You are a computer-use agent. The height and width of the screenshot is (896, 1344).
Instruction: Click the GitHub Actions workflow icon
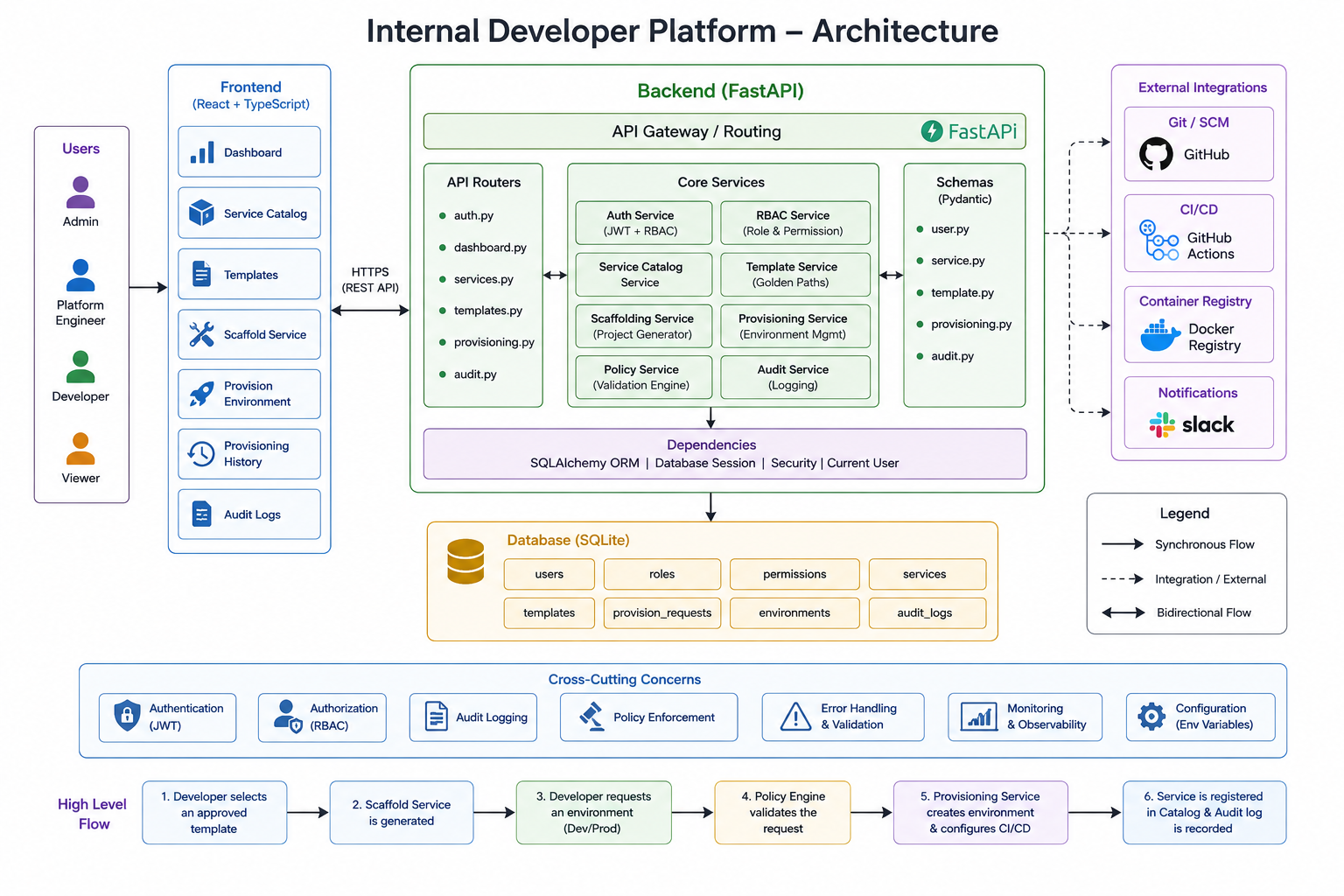tap(1158, 241)
